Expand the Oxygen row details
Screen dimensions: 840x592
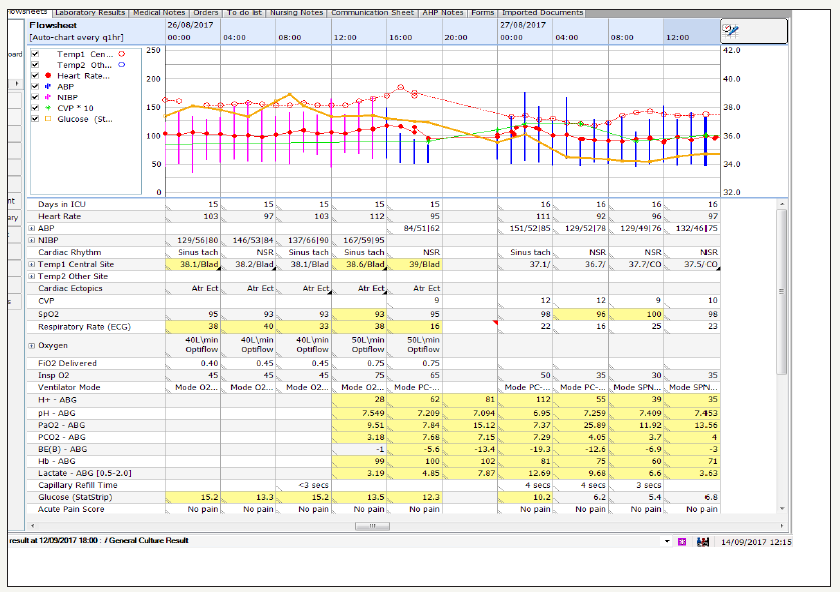32,346
